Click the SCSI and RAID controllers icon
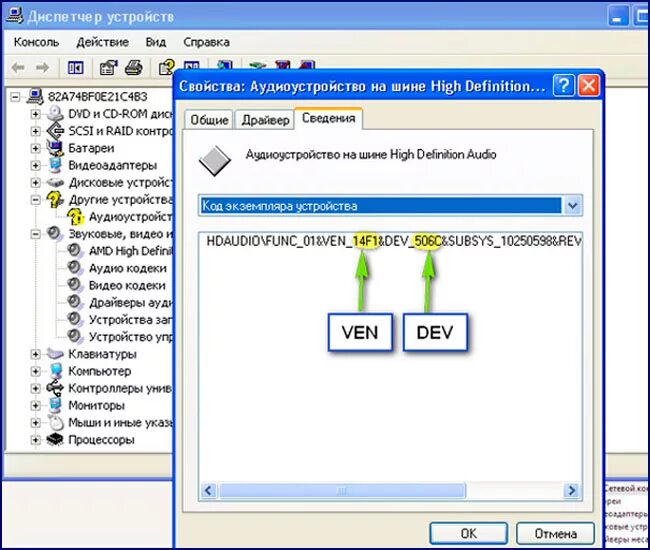650x550 pixels. pyautogui.click(x=55, y=131)
